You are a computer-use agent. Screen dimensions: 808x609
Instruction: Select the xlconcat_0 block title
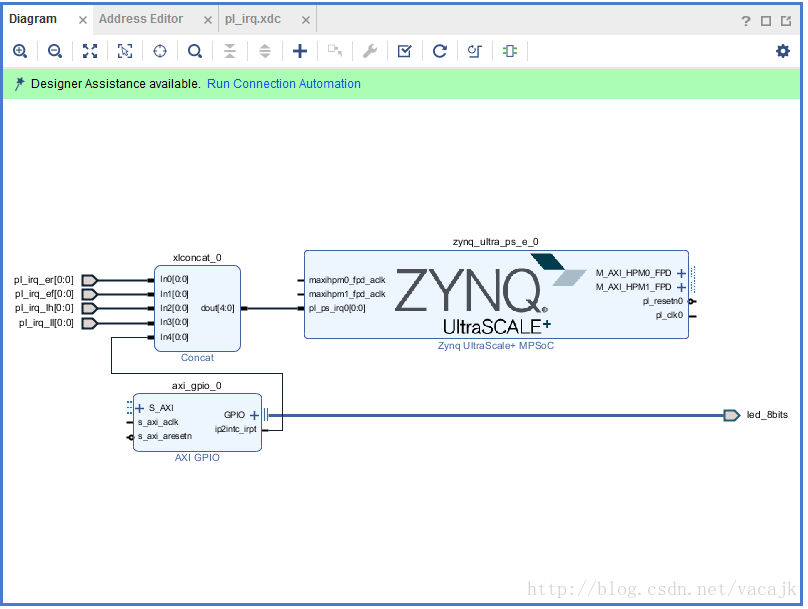click(x=197, y=258)
